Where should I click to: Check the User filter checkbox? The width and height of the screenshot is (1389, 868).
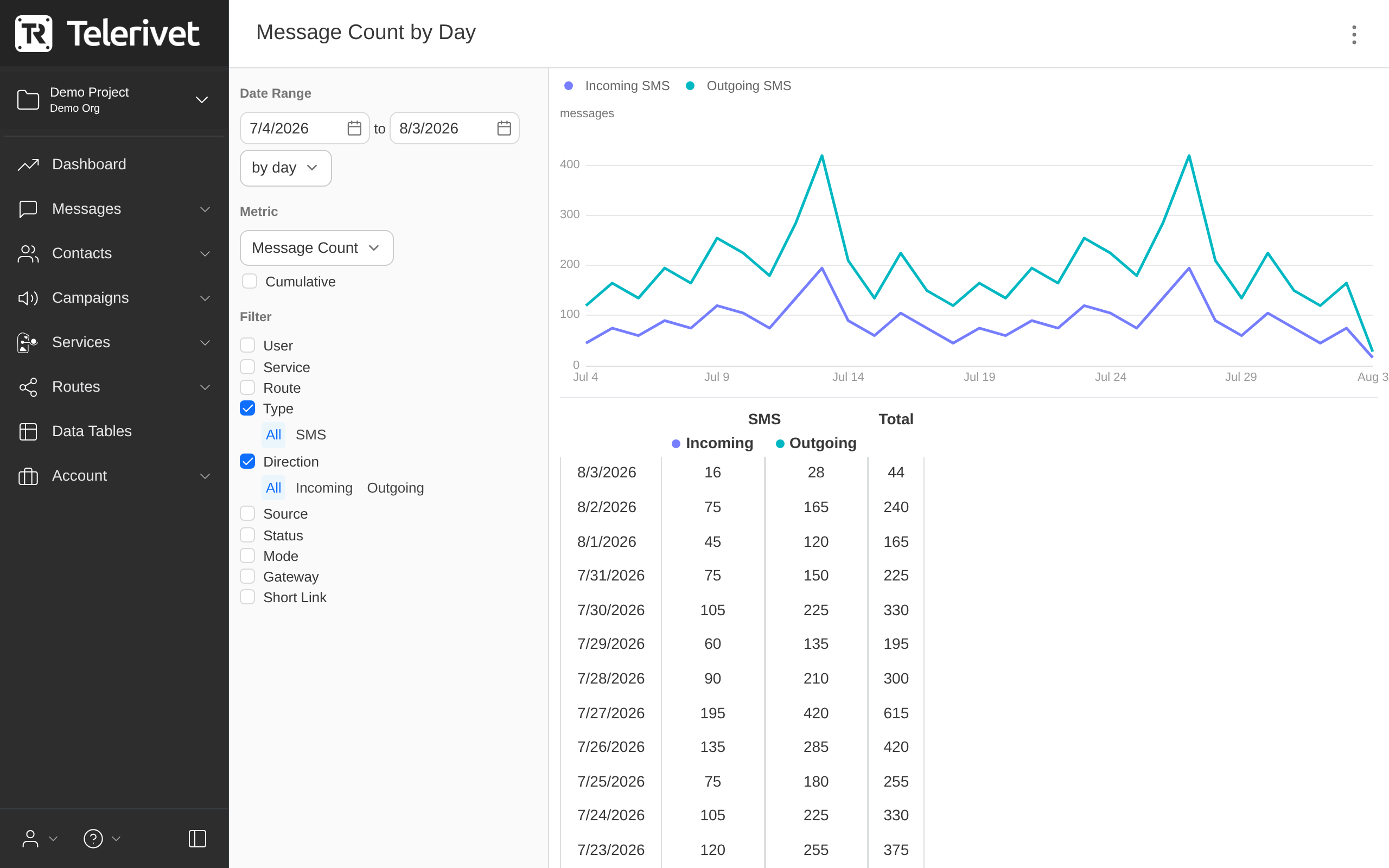coord(247,345)
